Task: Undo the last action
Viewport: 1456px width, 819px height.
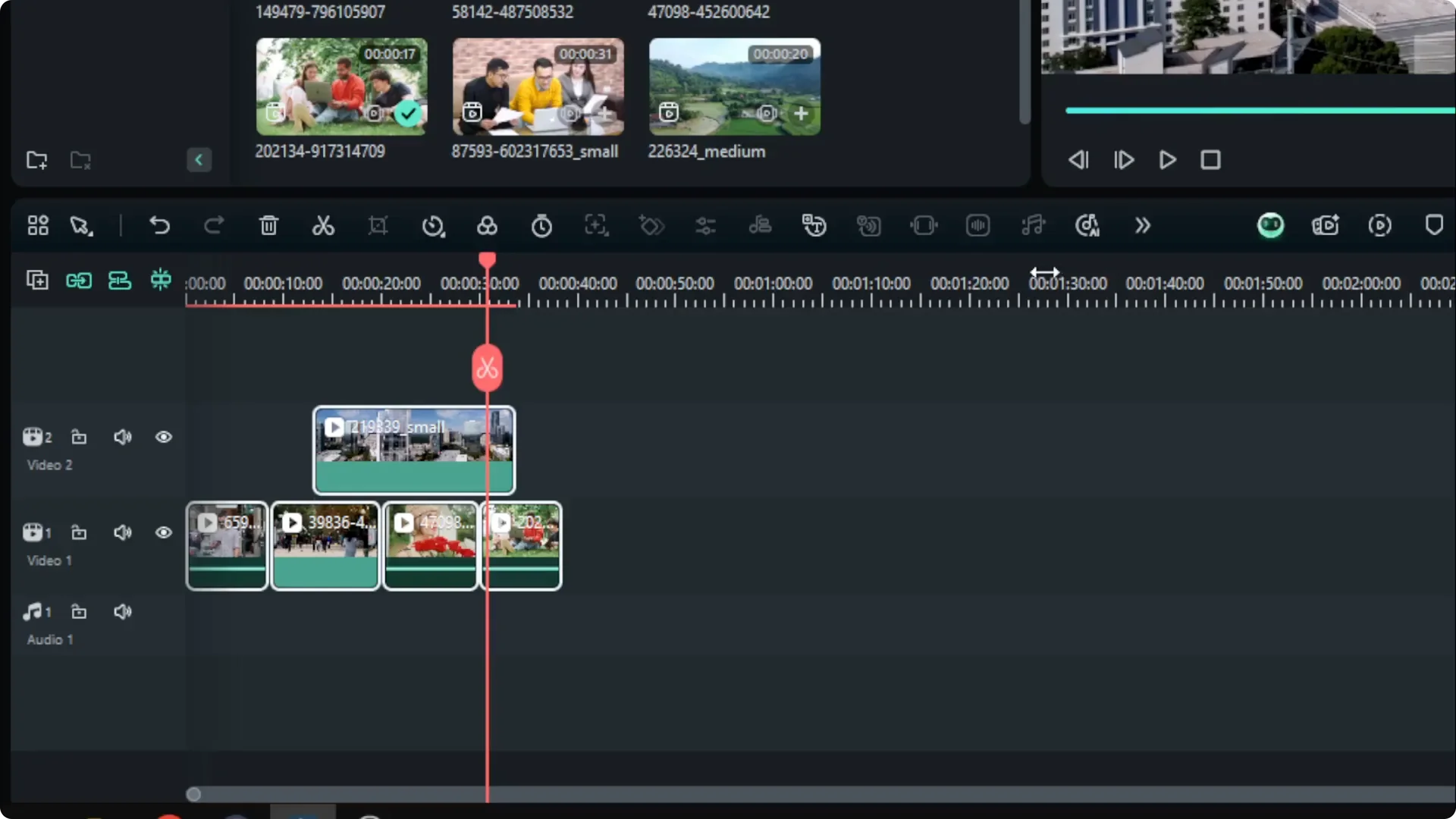Action: pos(159,225)
